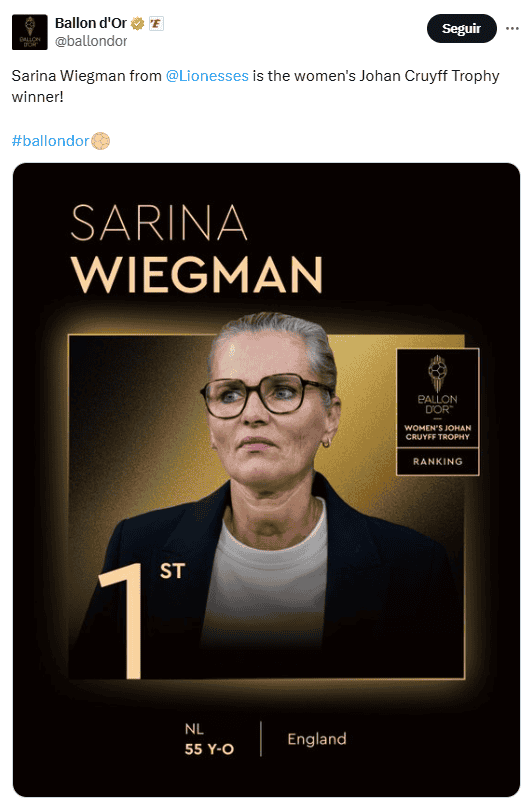Open the @Lionesses mention link
Screen dimensions: 530x807
pos(207,76)
